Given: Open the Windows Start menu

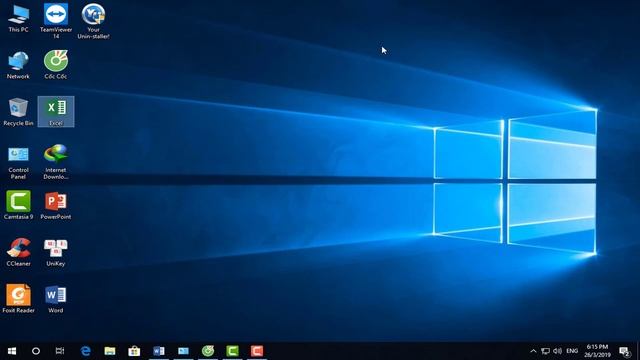Looking at the screenshot, I should pos(12,351).
